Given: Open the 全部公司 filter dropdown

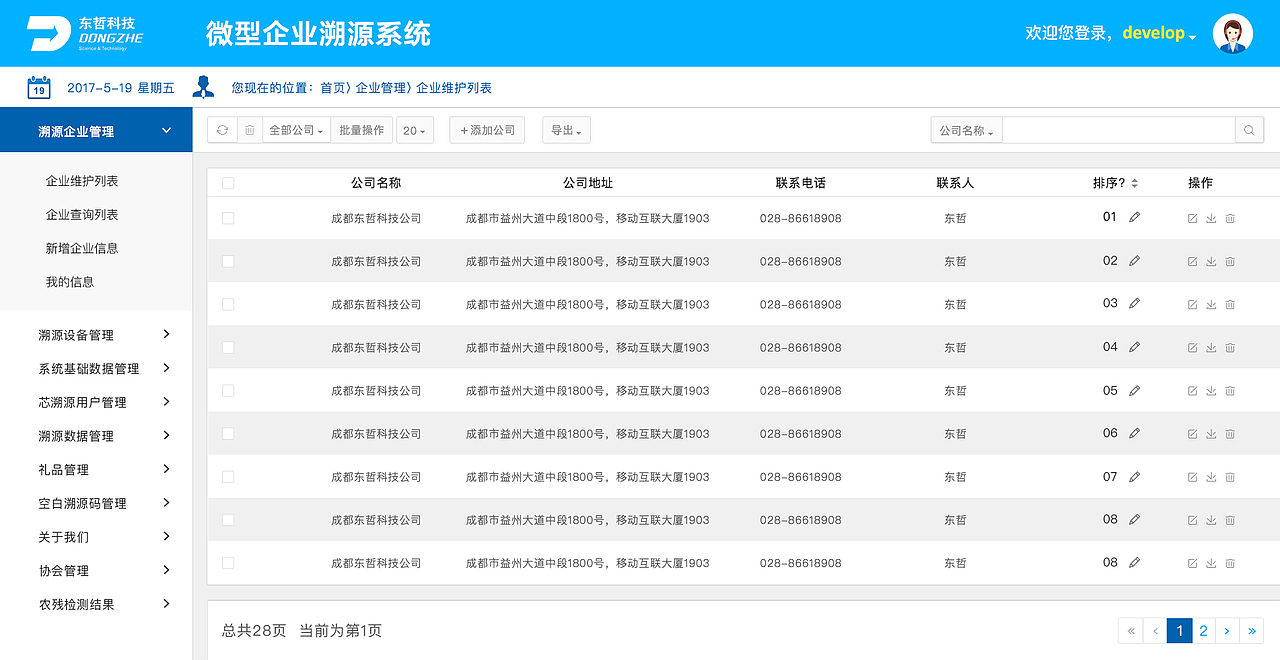Looking at the screenshot, I should point(297,130).
